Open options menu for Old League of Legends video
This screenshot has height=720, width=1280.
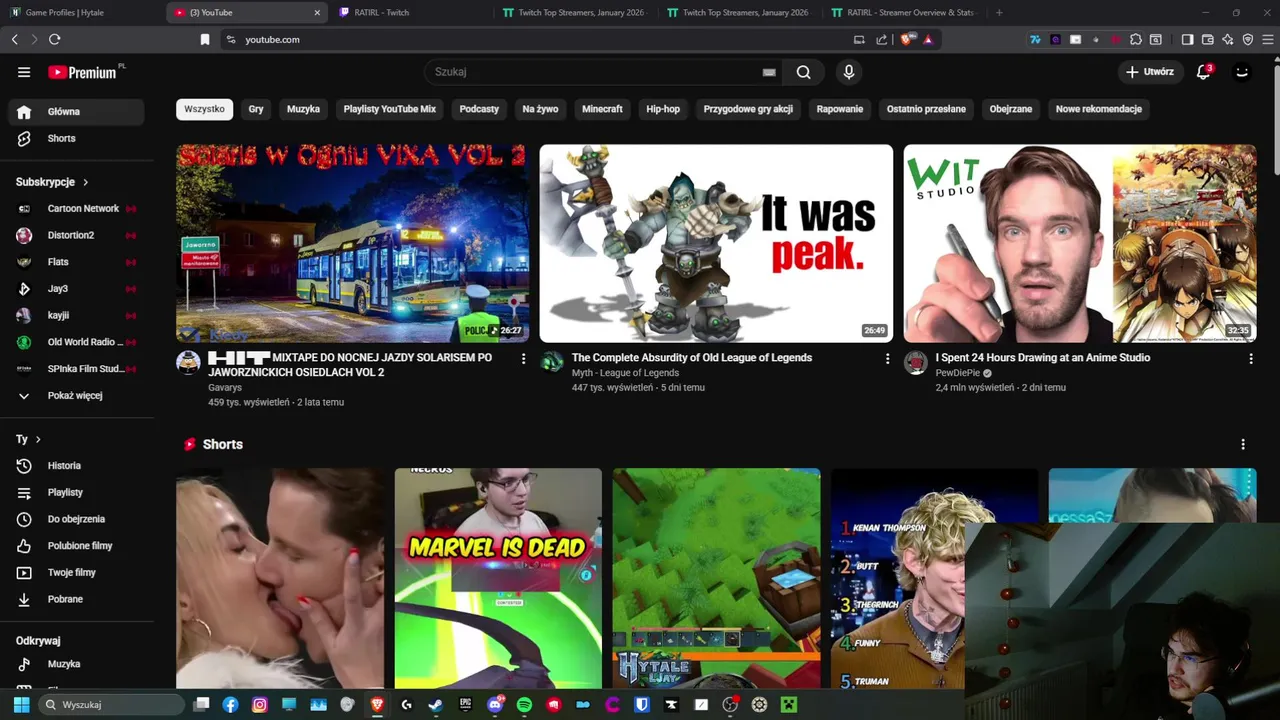887,359
